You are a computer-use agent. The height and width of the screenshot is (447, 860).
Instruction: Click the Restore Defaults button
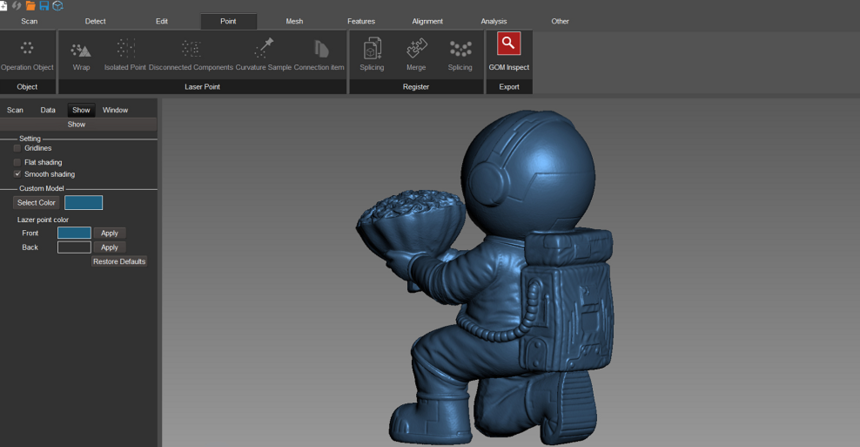pos(119,262)
